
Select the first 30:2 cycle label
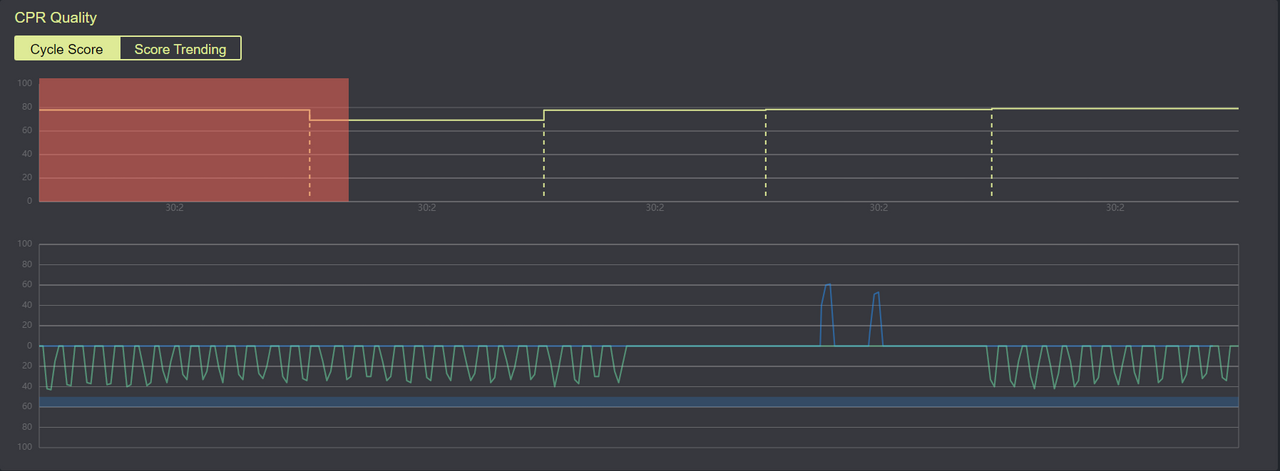tap(173, 208)
